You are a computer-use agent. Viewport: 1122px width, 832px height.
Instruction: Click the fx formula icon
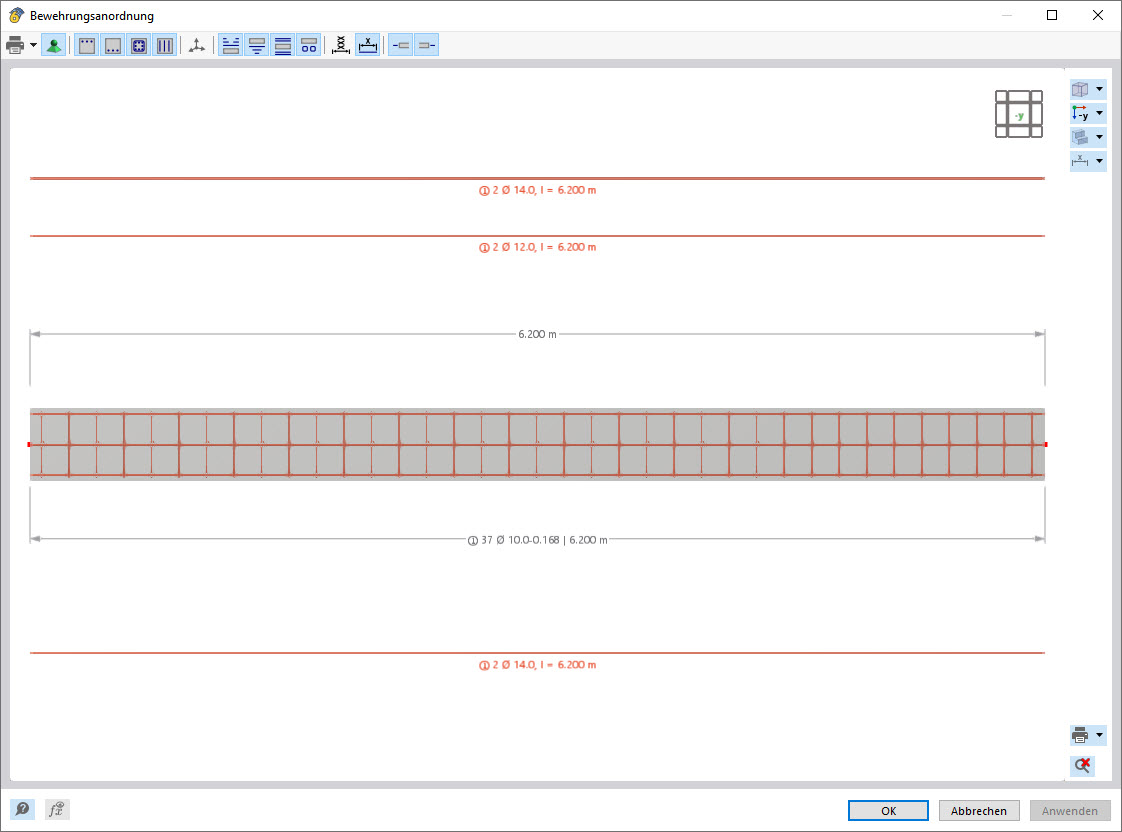point(57,809)
